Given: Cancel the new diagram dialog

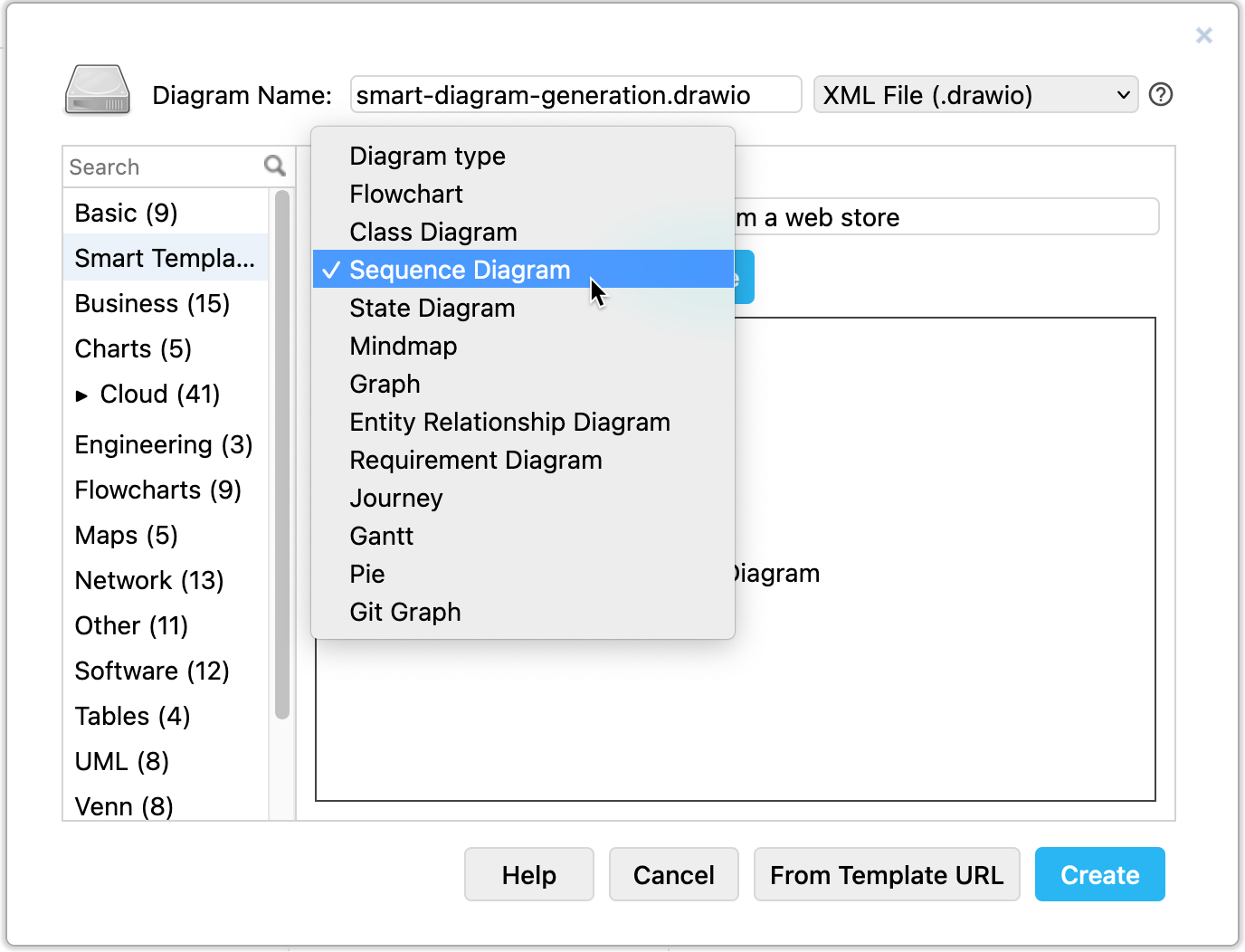Looking at the screenshot, I should (673, 874).
